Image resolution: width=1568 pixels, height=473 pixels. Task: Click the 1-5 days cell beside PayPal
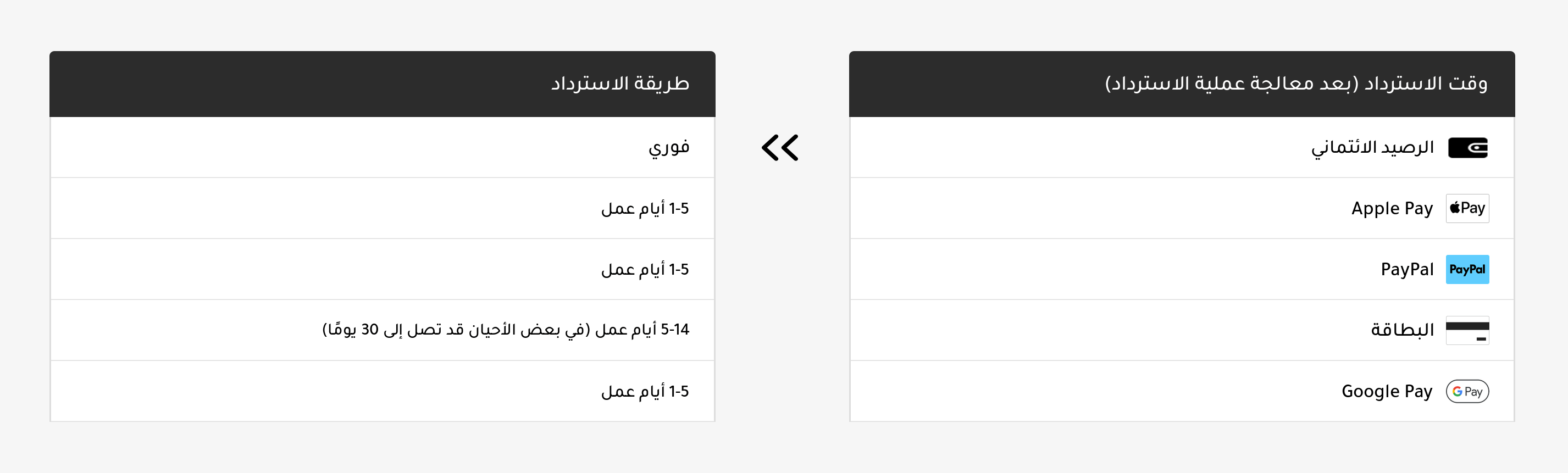(x=645, y=270)
